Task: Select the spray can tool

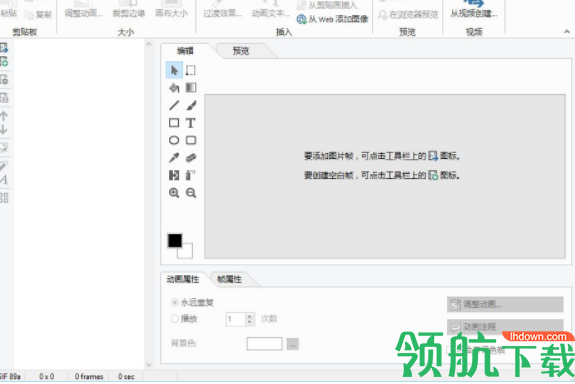Action: [190, 175]
